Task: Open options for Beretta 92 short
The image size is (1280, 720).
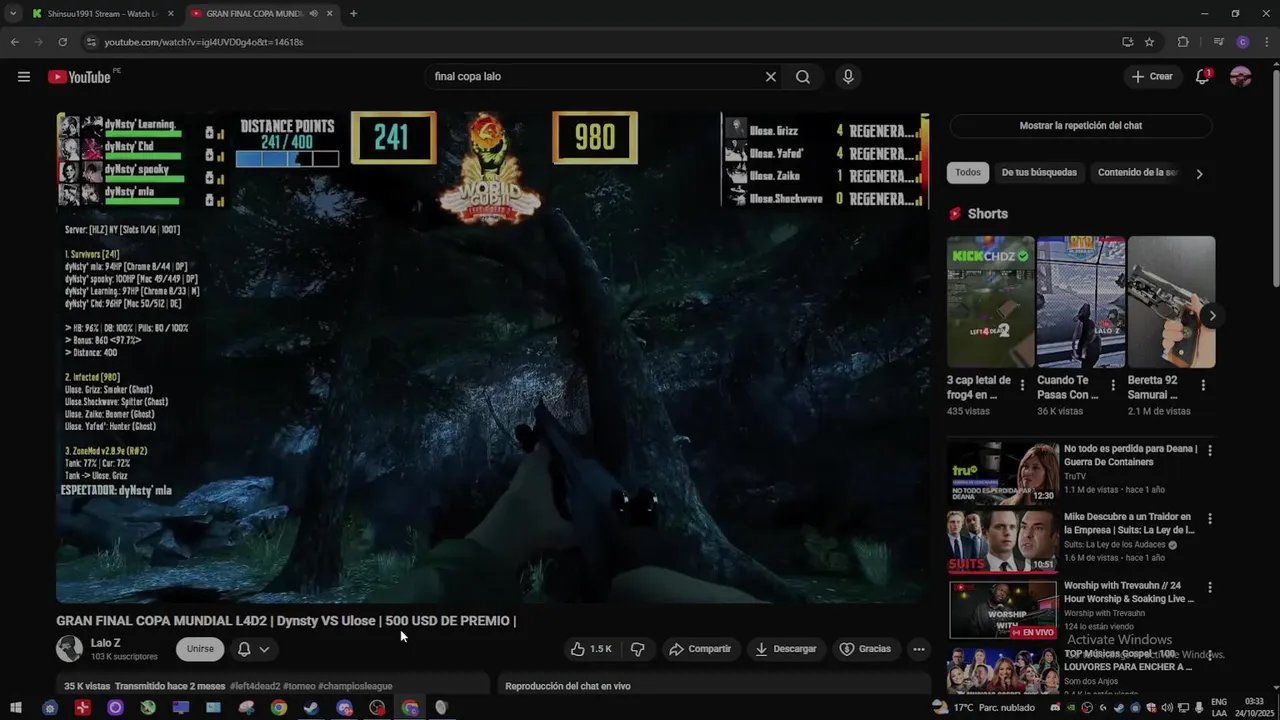Action: pos(1203,385)
